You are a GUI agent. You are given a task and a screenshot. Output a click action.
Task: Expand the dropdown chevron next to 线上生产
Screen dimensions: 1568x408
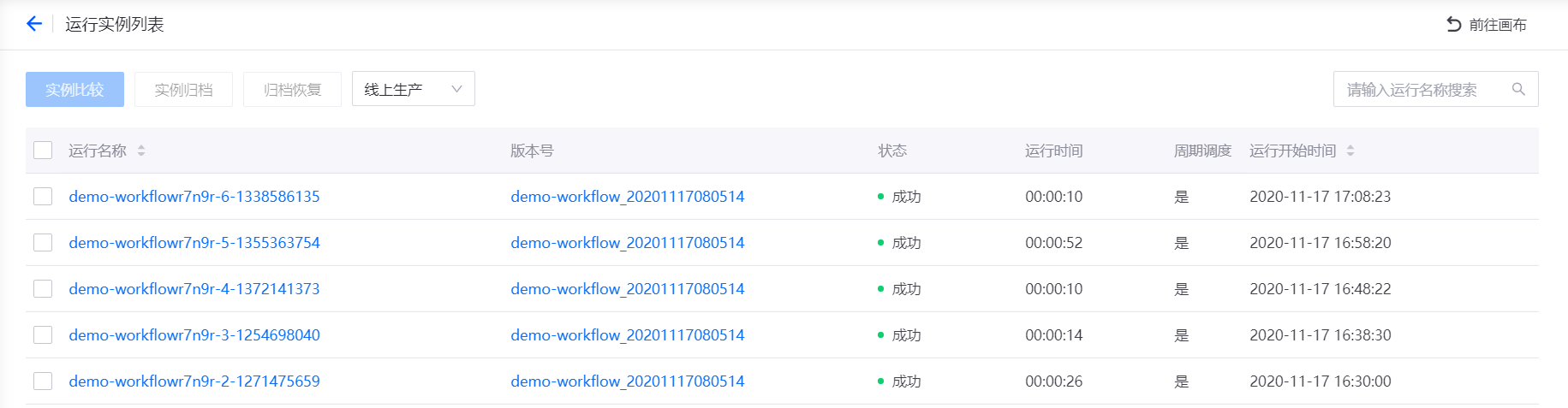click(x=456, y=89)
